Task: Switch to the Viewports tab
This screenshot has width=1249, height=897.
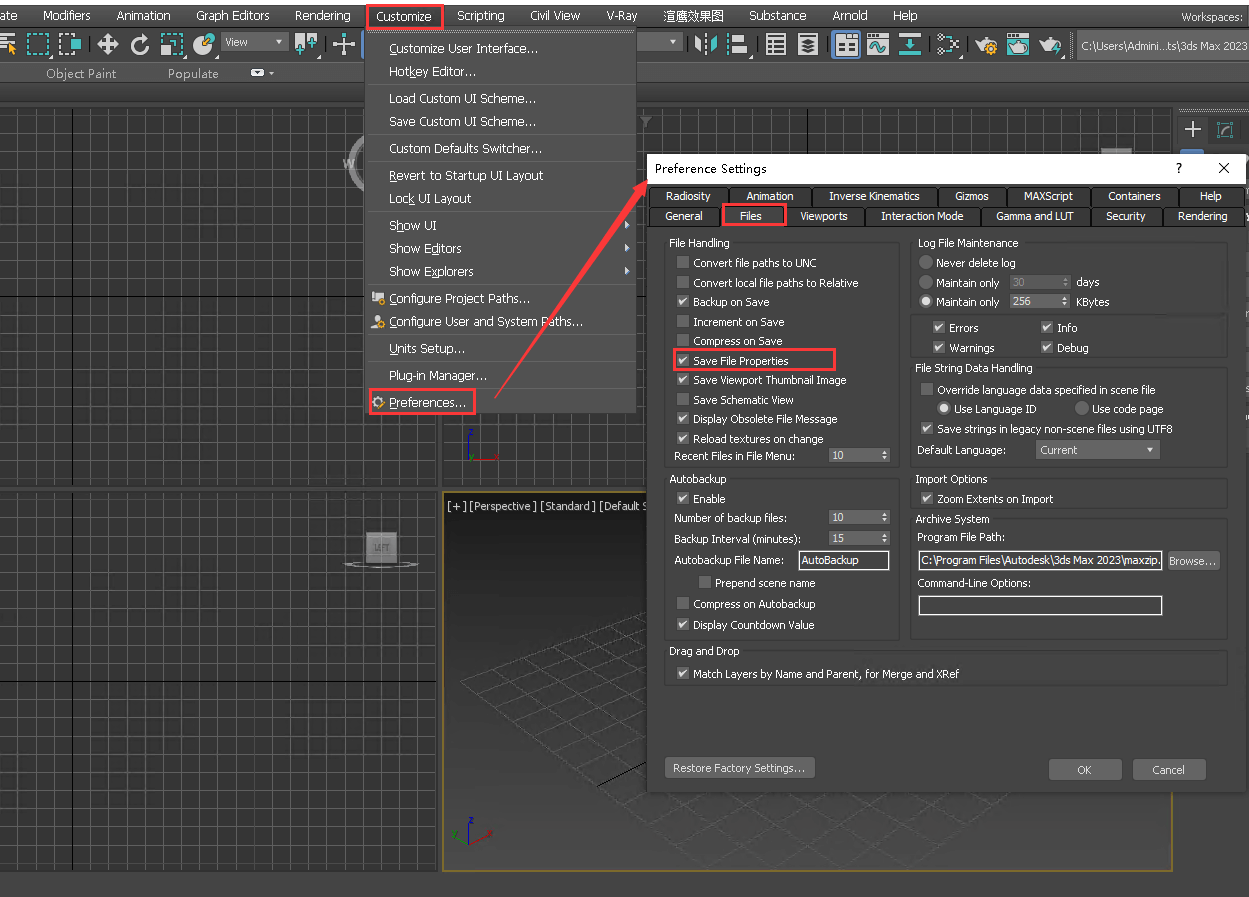Action: click(x=823, y=216)
